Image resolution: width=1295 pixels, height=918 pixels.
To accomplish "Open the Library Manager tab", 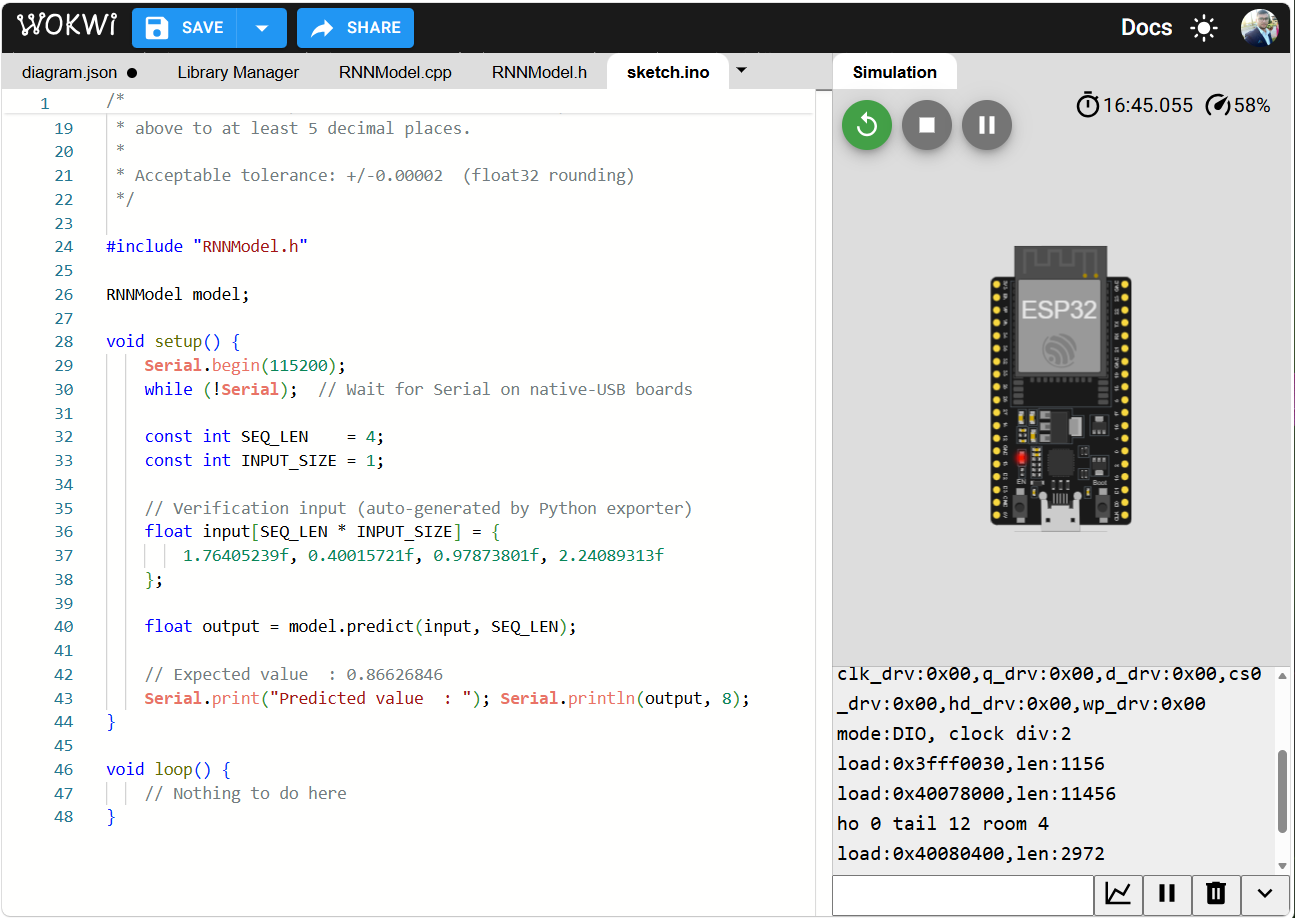I will coord(238,72).
